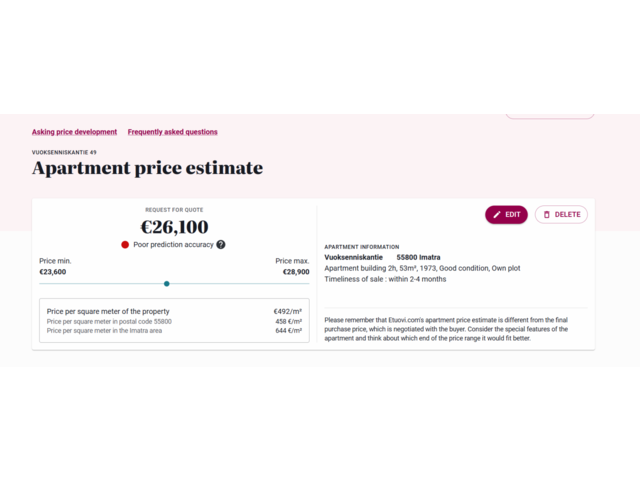Select the €26,100 estimate value
The width and height of the screenshot is (640, 480).
coord(174,227)
